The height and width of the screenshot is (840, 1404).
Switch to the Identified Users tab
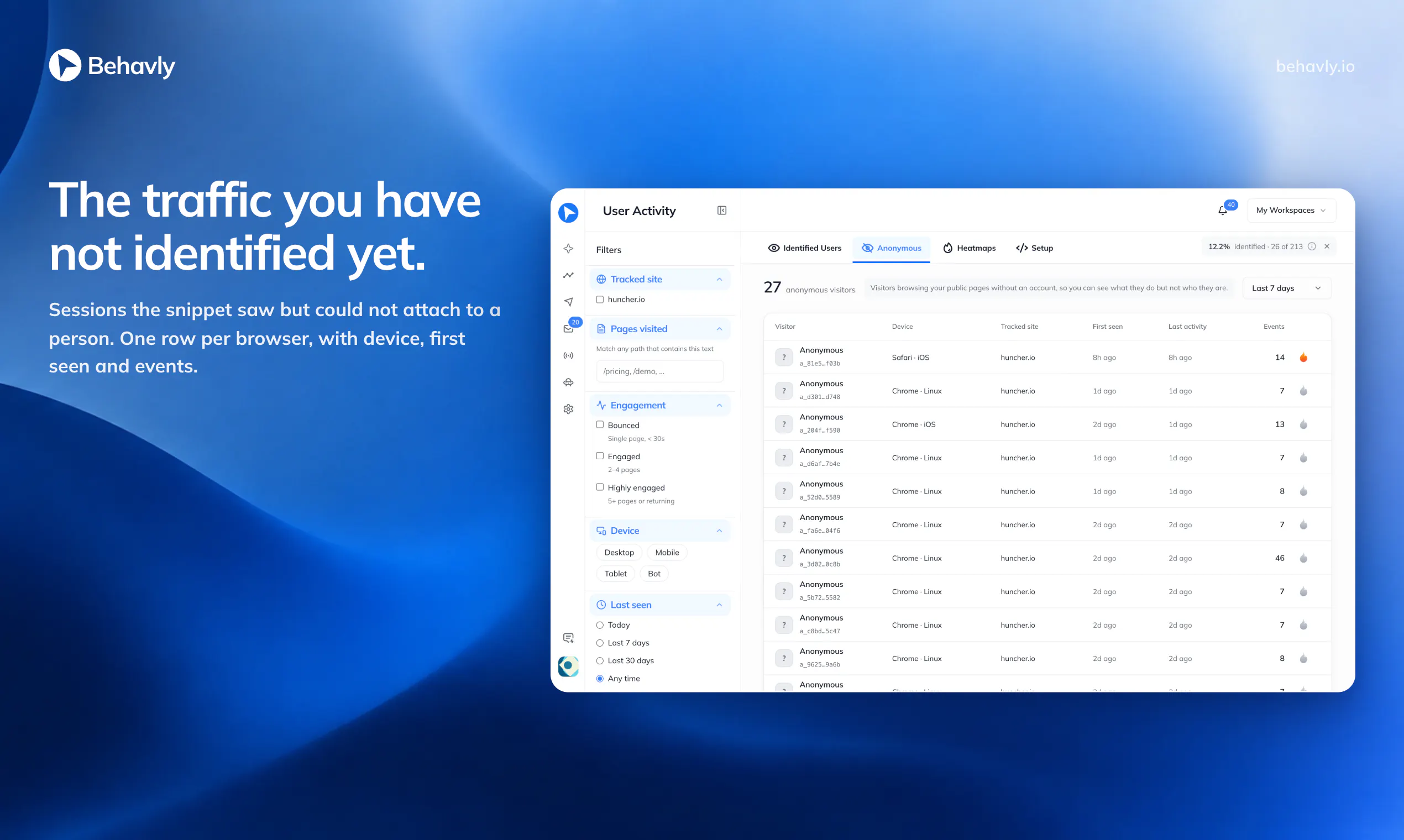804,248
